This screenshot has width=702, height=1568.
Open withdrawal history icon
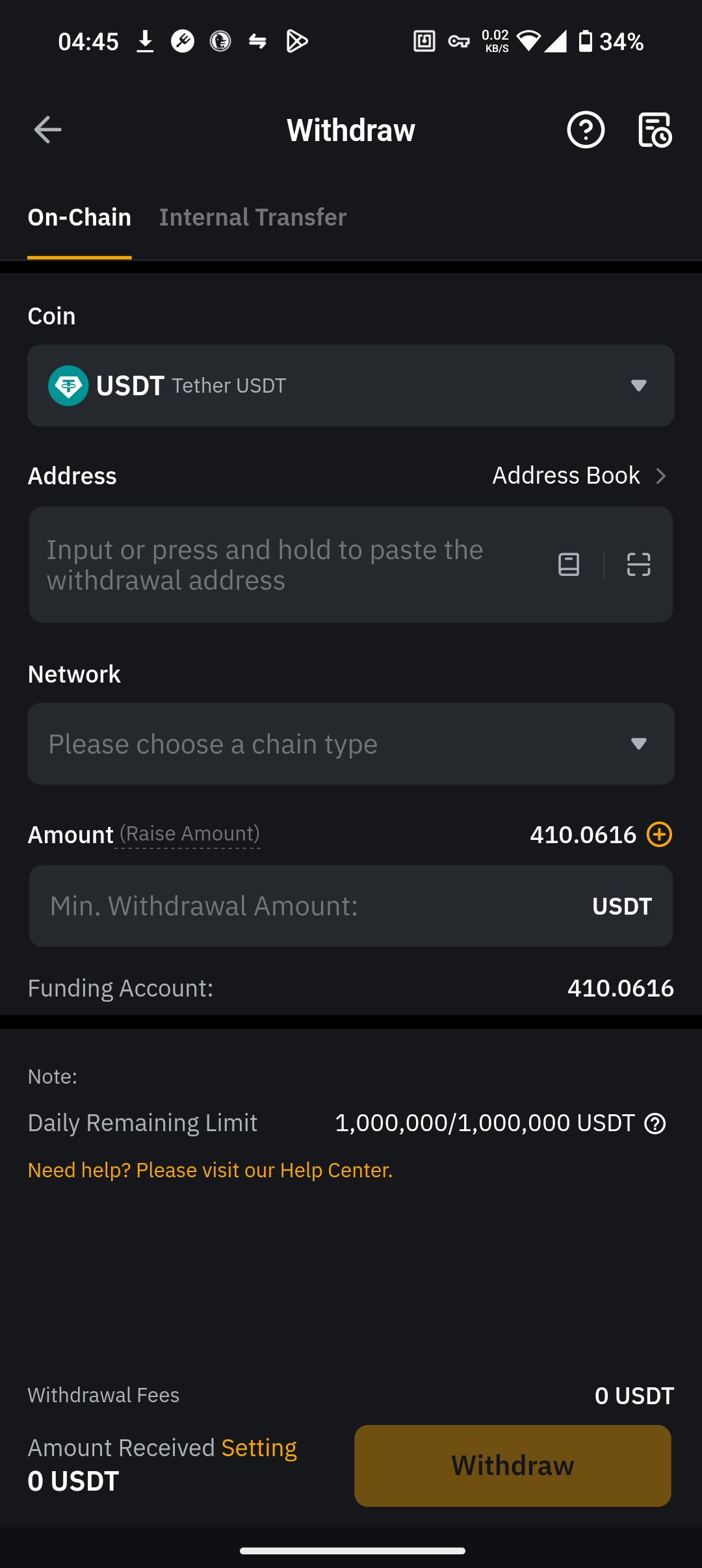pos(655,130)
